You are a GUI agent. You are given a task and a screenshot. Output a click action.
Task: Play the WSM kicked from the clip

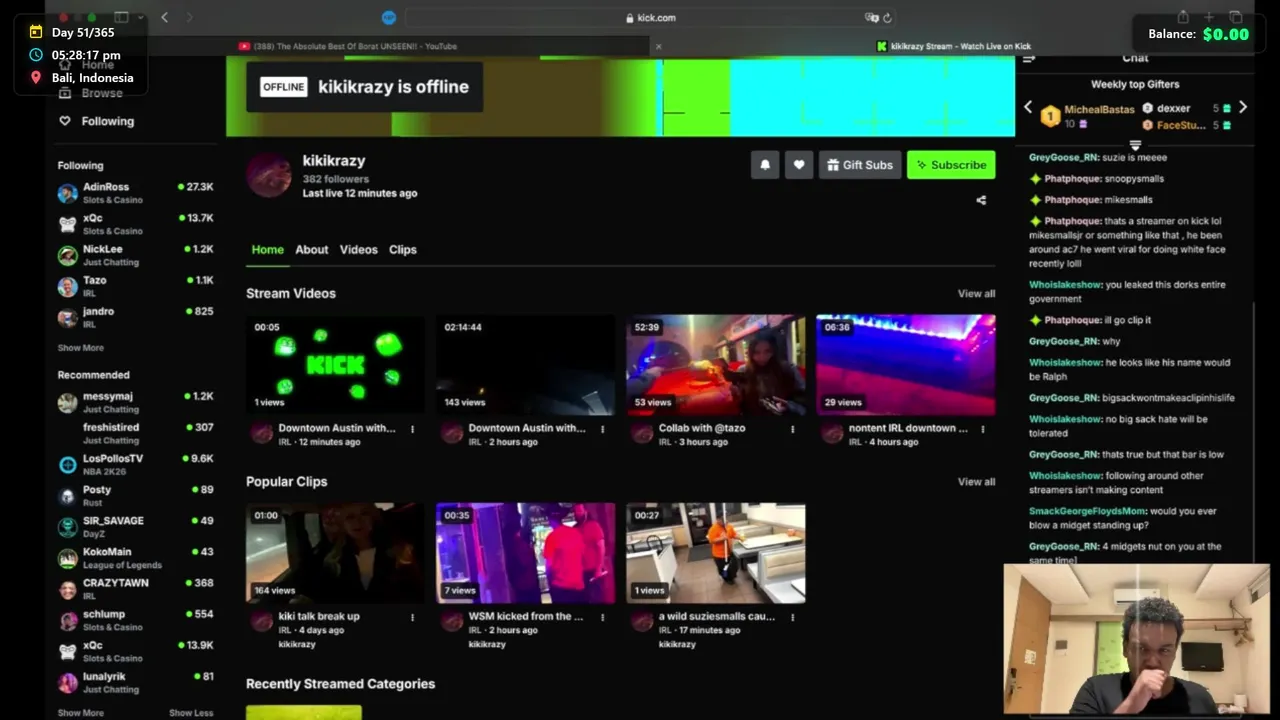[x=525, y=553]
